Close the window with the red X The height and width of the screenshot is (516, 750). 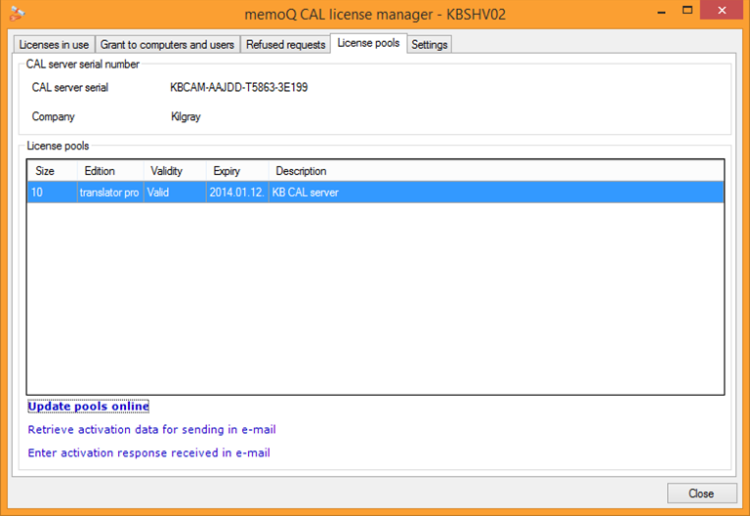coord(722,10)
